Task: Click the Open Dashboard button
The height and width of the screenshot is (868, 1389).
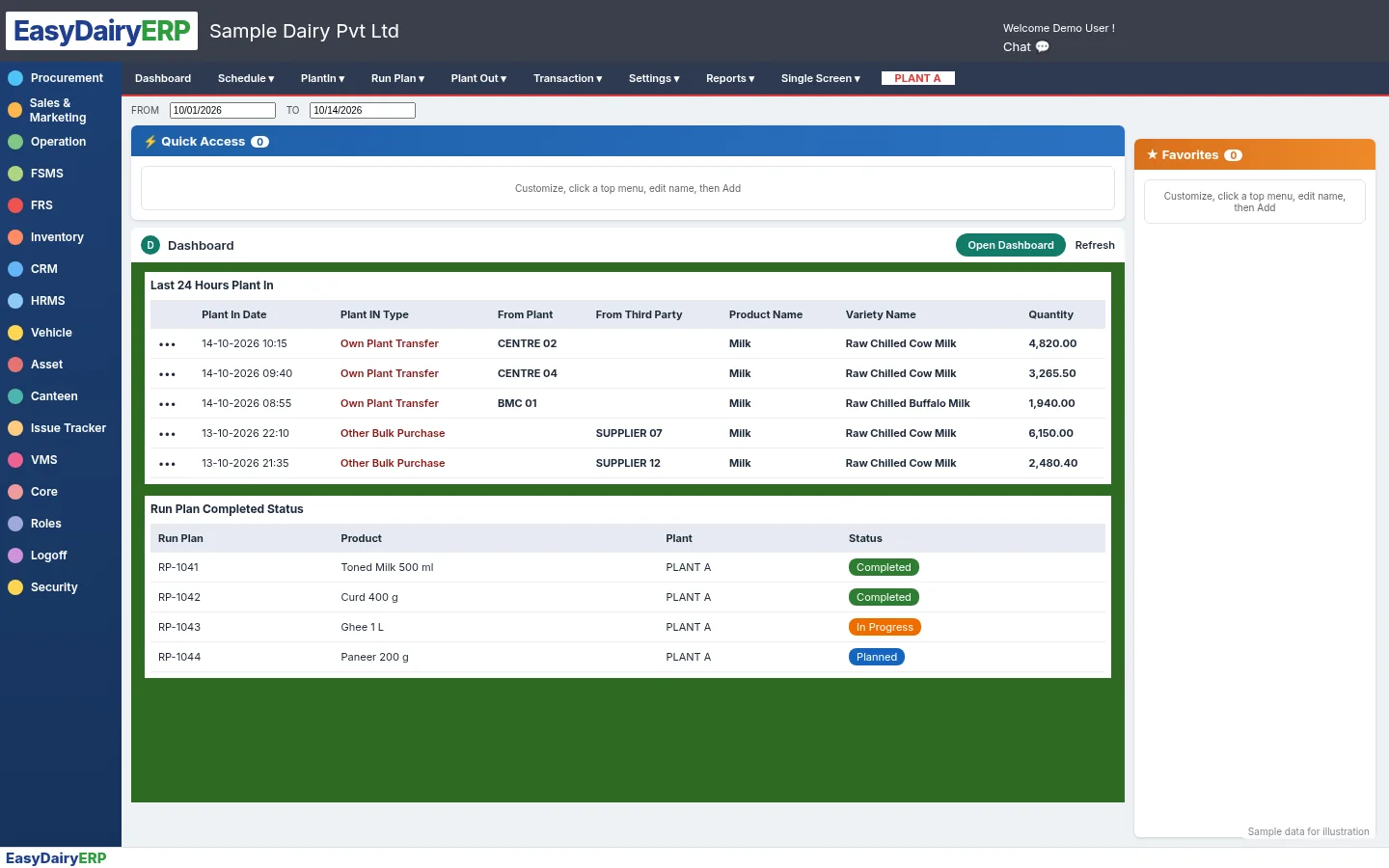Action: pyautogui.click(x=1011, y=245)
